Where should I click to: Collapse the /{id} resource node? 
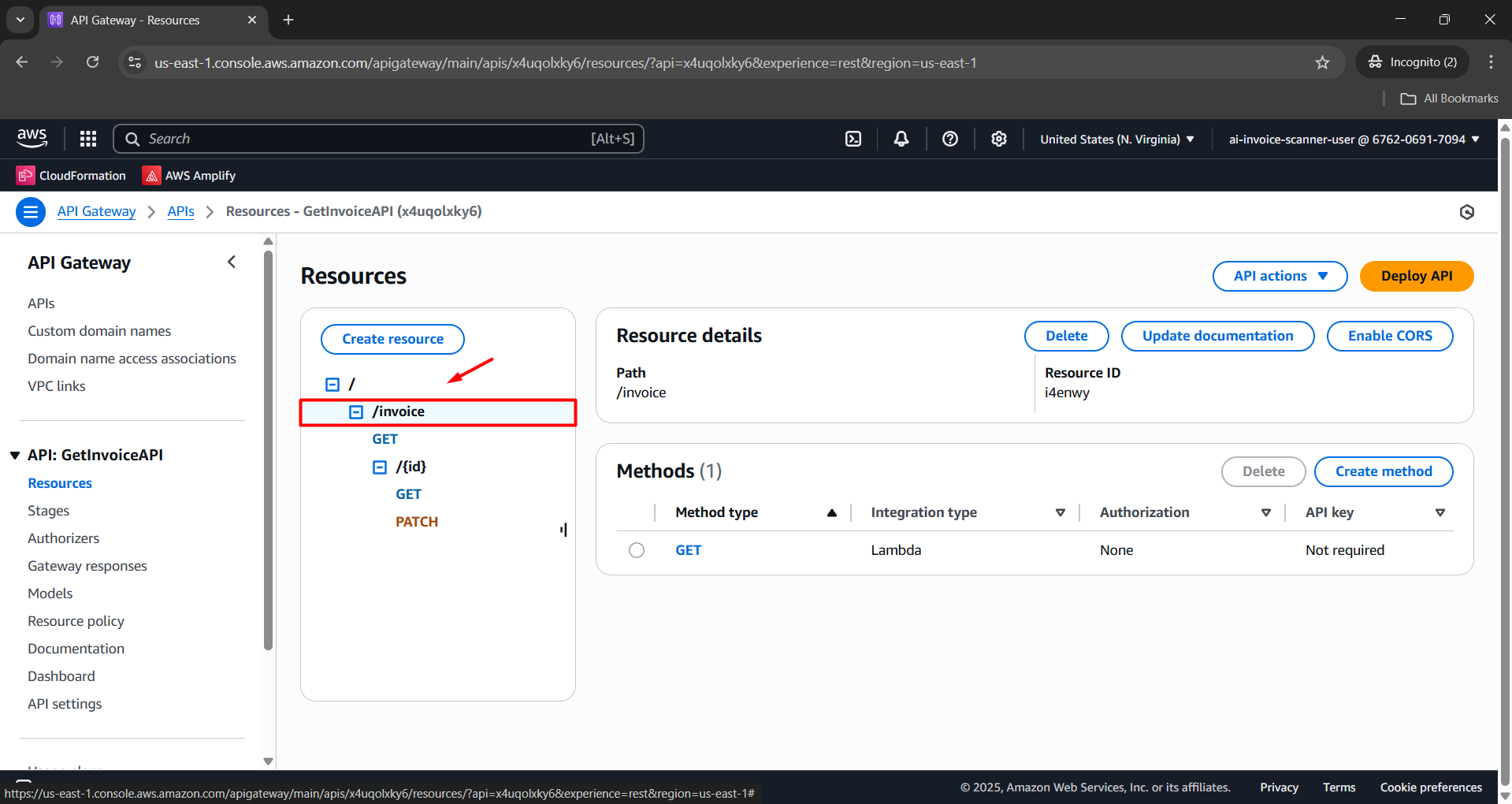coord(380,467)
